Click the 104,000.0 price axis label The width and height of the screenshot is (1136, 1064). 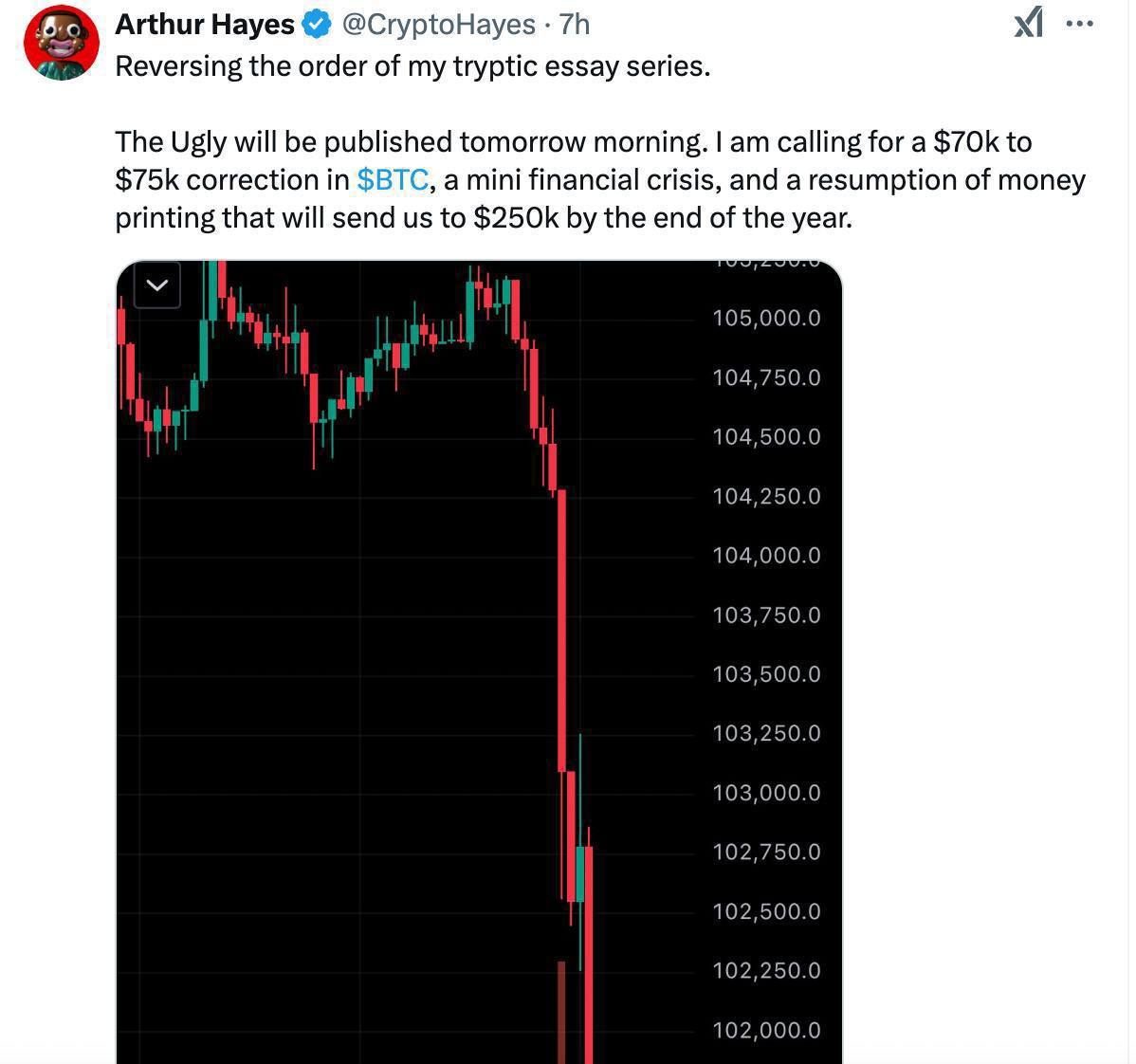coord(766,556)
